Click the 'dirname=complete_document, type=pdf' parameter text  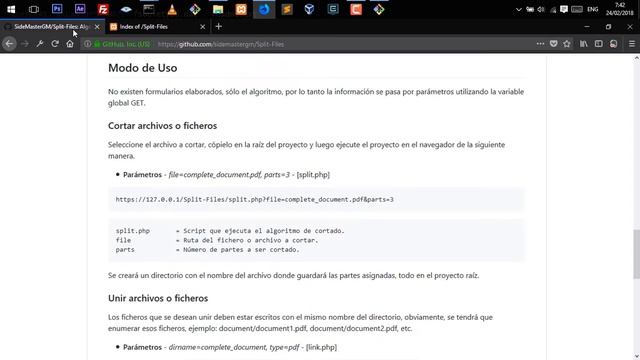point(234,347)
